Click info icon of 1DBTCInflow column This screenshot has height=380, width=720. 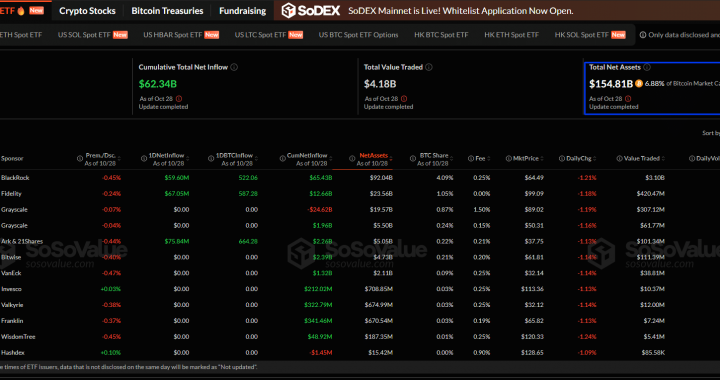coord(211,158)
